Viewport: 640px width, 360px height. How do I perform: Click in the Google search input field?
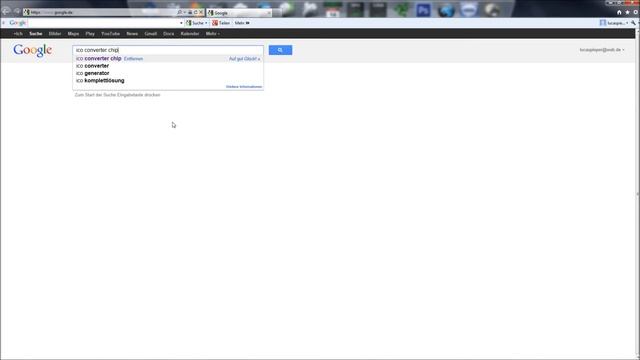click(168, 50)
